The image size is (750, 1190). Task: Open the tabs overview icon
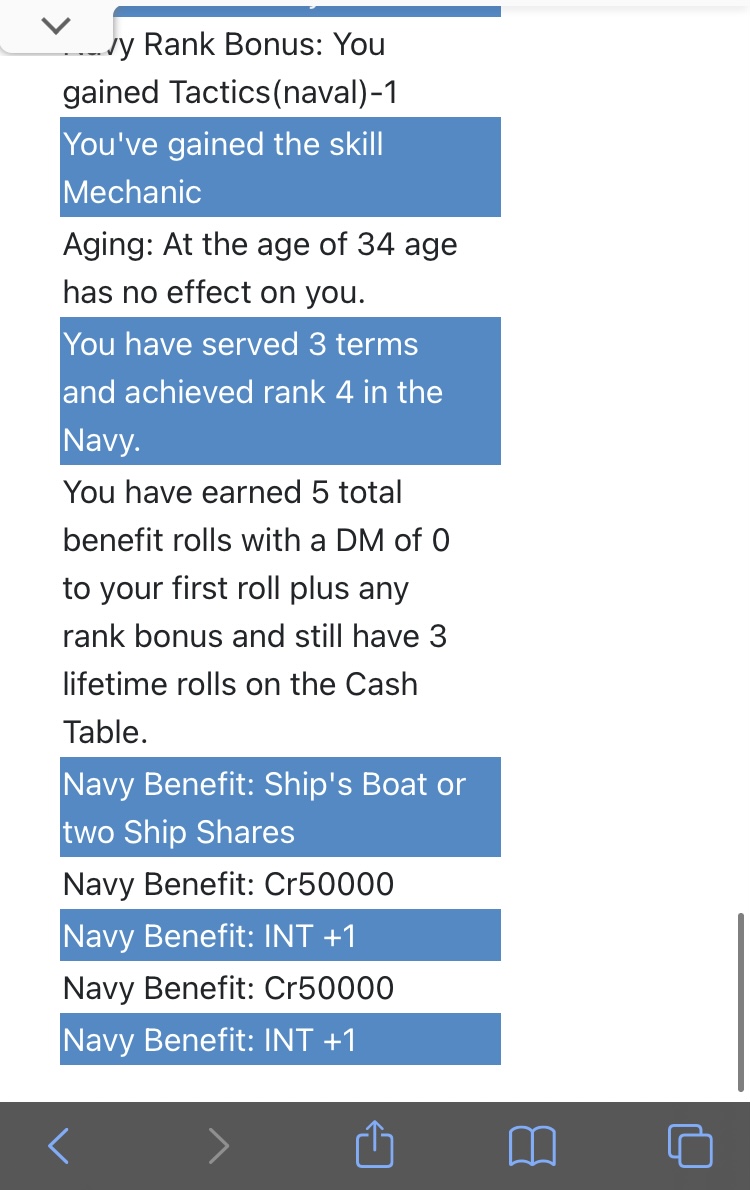690,1145
